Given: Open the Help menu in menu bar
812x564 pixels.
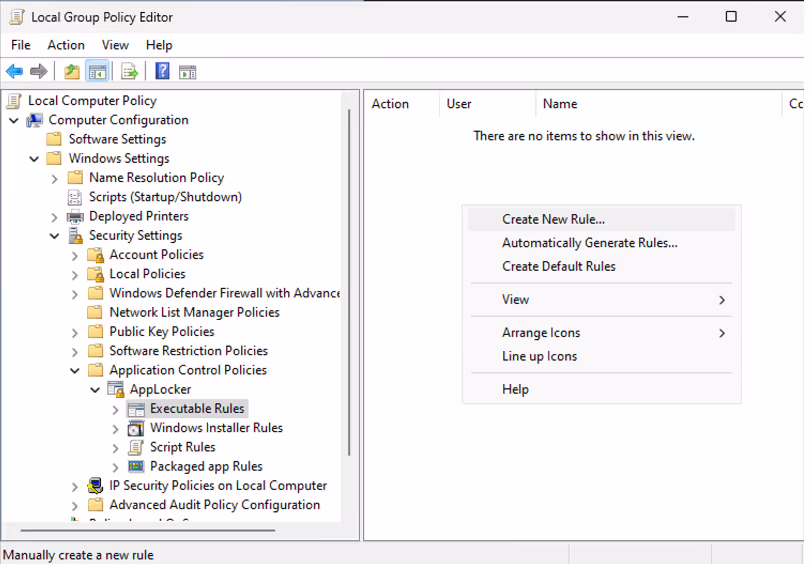Looking at the screenshot, I should point(159,45).
